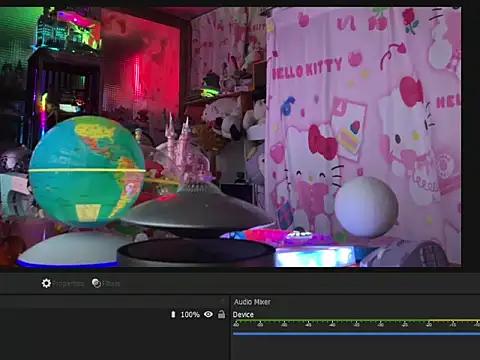This screenshot has width=480, height=360.
Task: Toggle the source visibility eye icon
Action: coord(208,314)
